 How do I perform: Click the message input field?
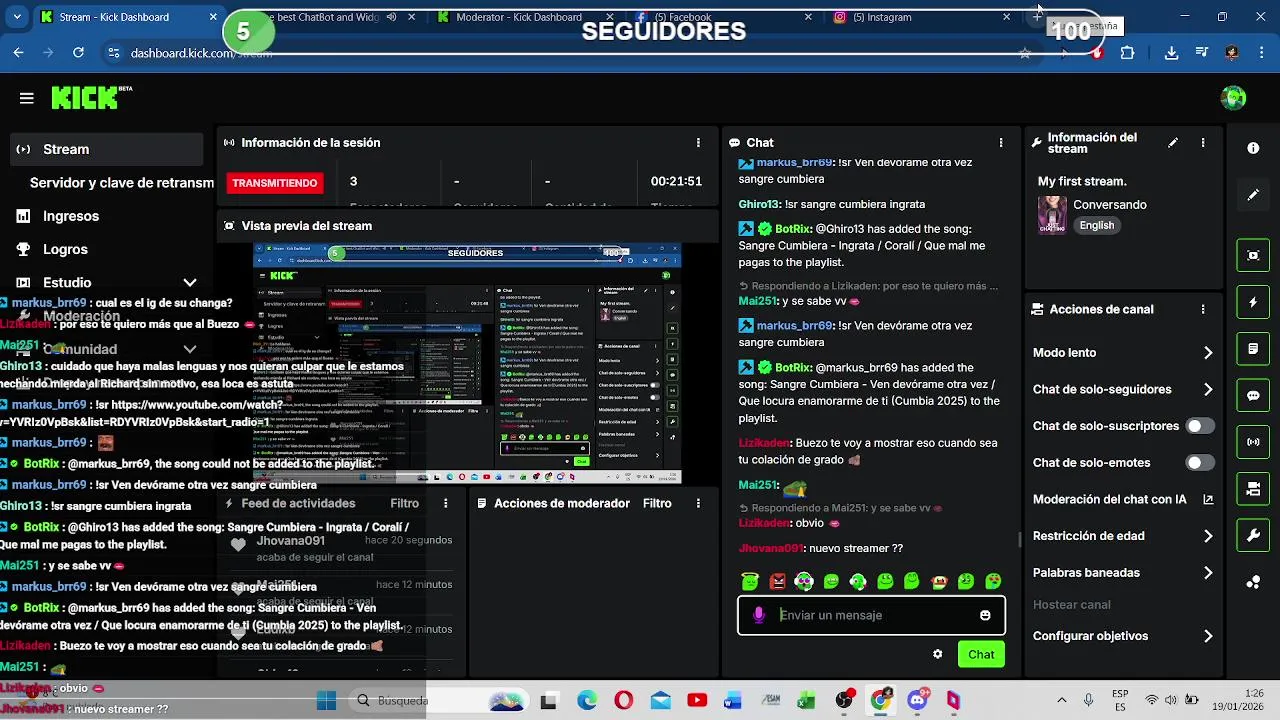click(x=871, y=615)
